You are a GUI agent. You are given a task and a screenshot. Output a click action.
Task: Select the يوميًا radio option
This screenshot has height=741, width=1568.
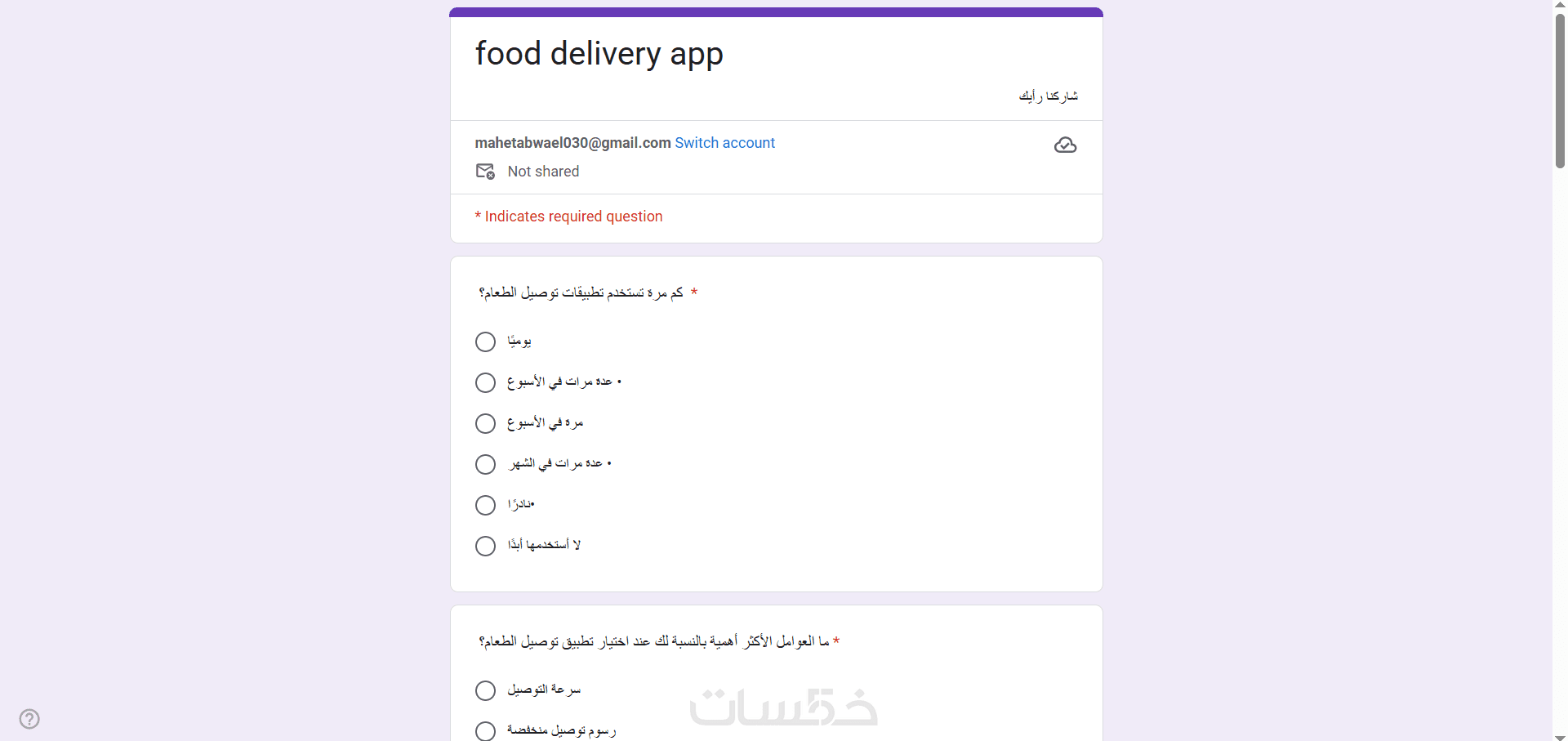pyautogui.click(x=486, y=341)
